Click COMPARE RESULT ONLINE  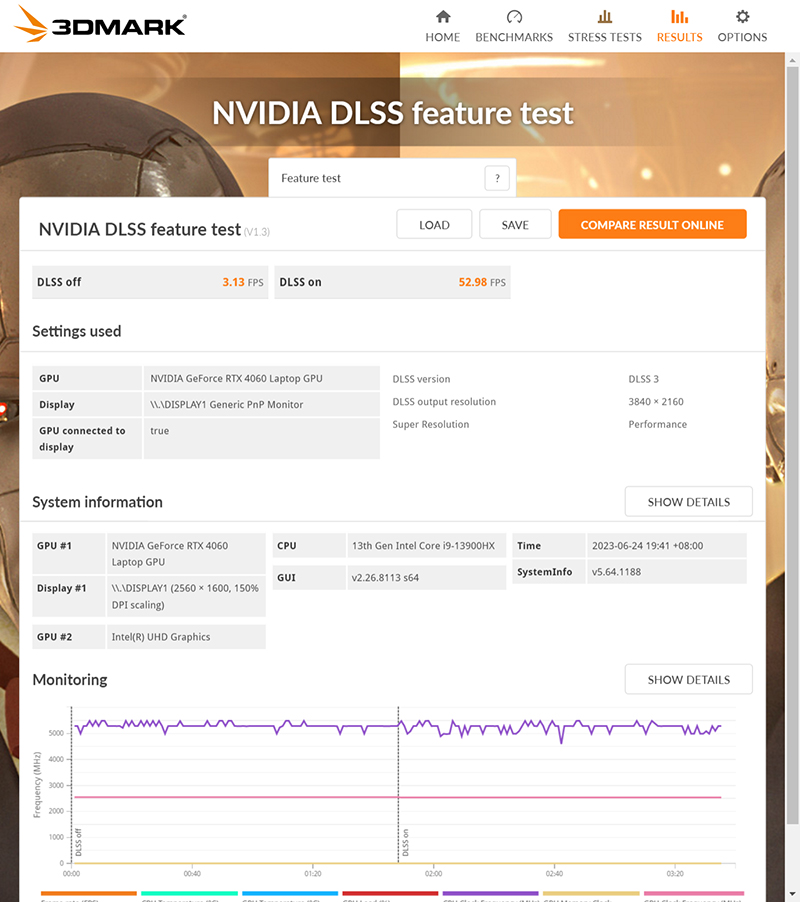click(x=652, y=224)
